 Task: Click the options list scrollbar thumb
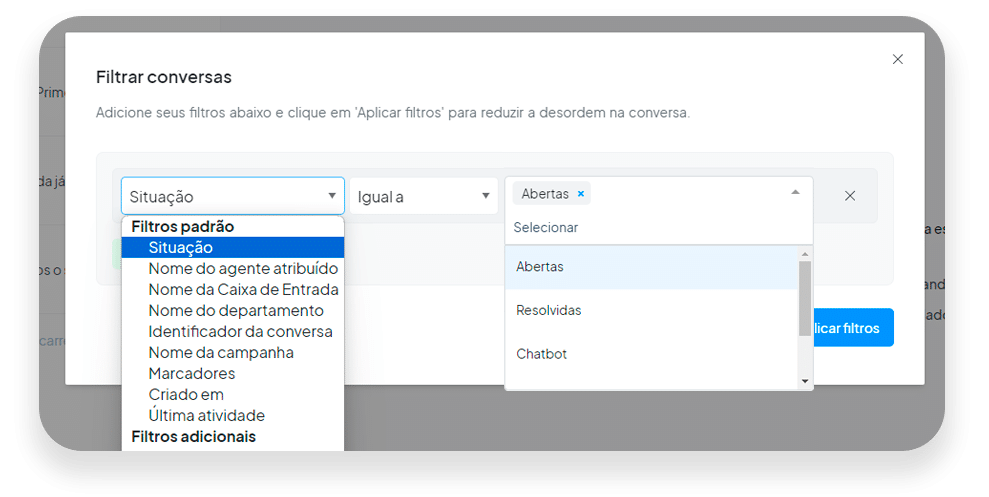point(804,298)
